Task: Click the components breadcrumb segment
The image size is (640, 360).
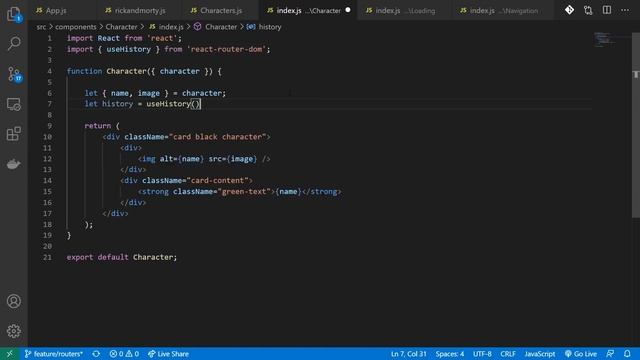Action: point(76,27)
